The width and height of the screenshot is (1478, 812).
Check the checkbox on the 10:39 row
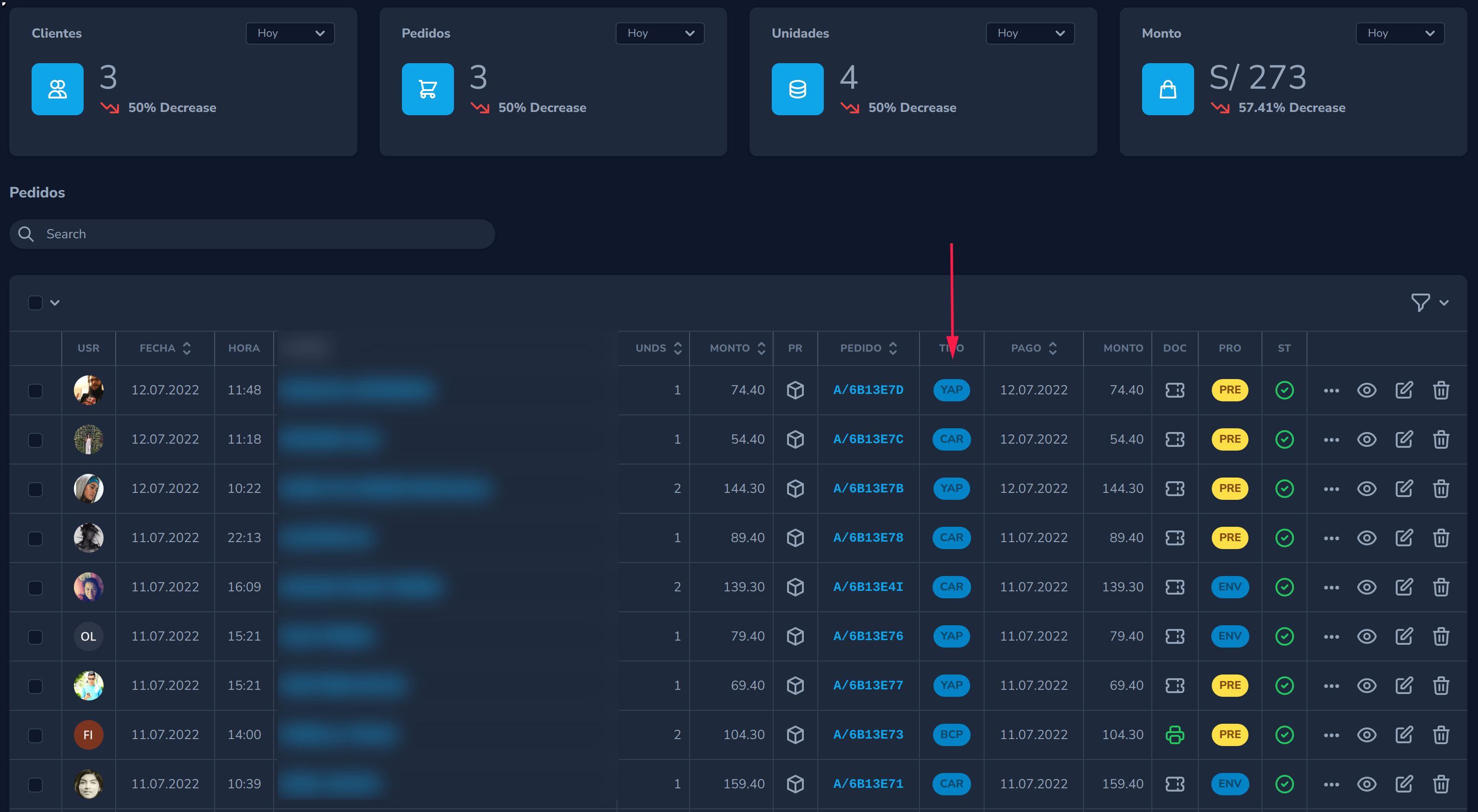click(x=35, y=784)
